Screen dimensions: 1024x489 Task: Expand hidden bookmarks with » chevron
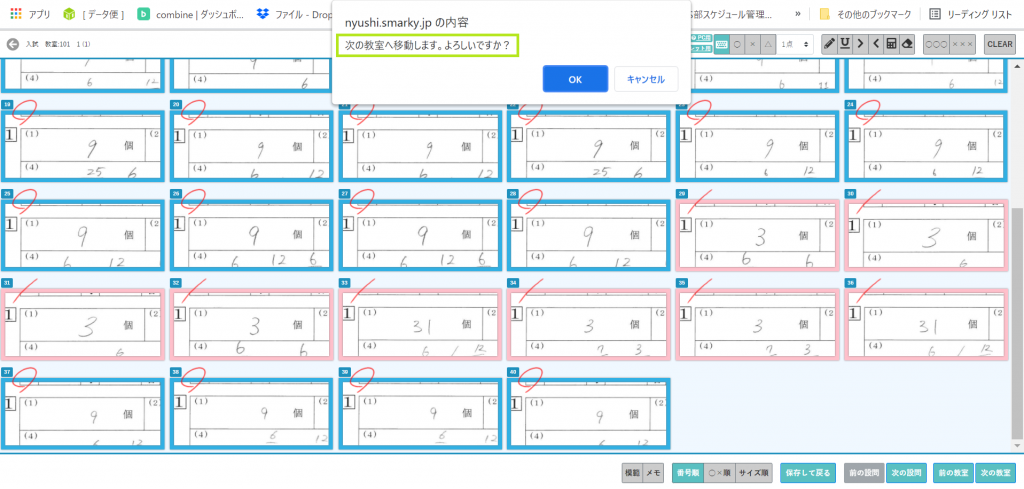[797, 14]
